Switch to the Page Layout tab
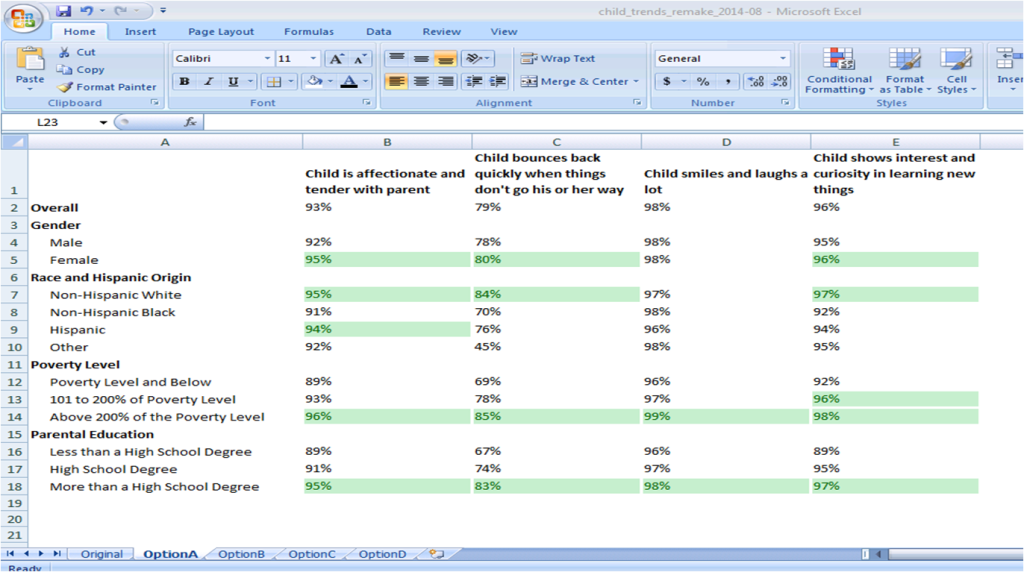 coord(221,31)
